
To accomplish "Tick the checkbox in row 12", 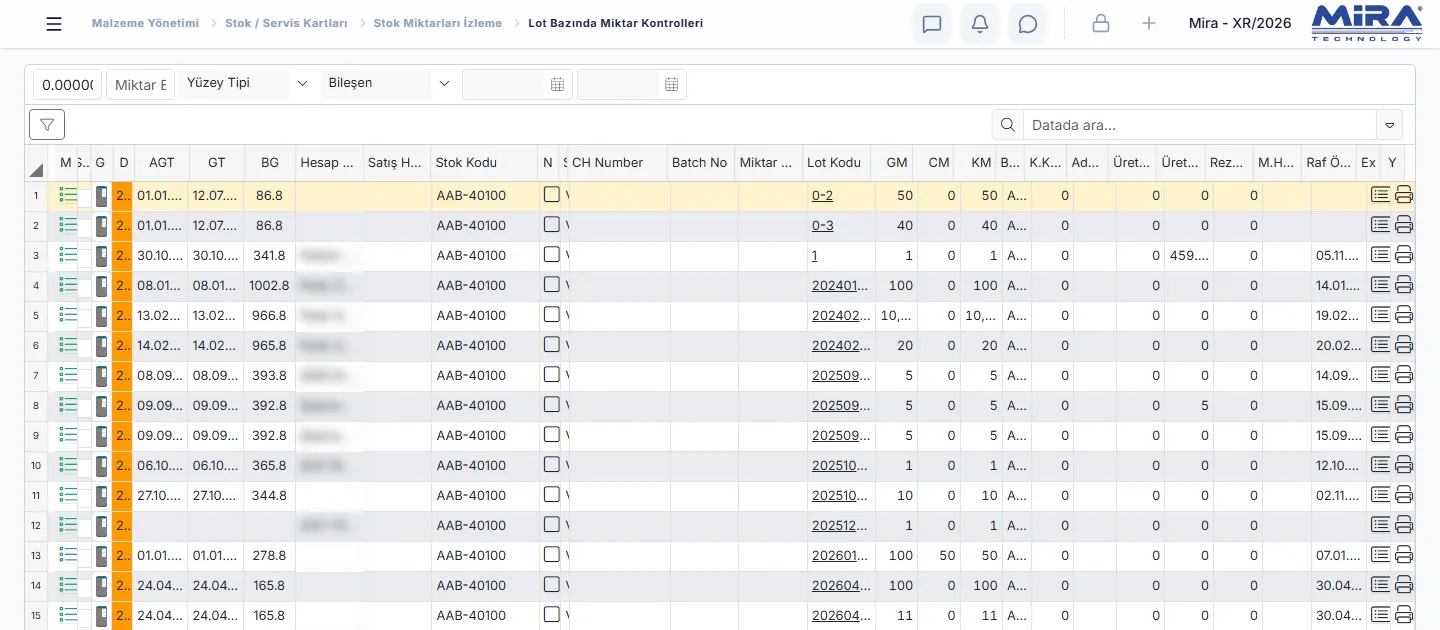I will 552,525.
